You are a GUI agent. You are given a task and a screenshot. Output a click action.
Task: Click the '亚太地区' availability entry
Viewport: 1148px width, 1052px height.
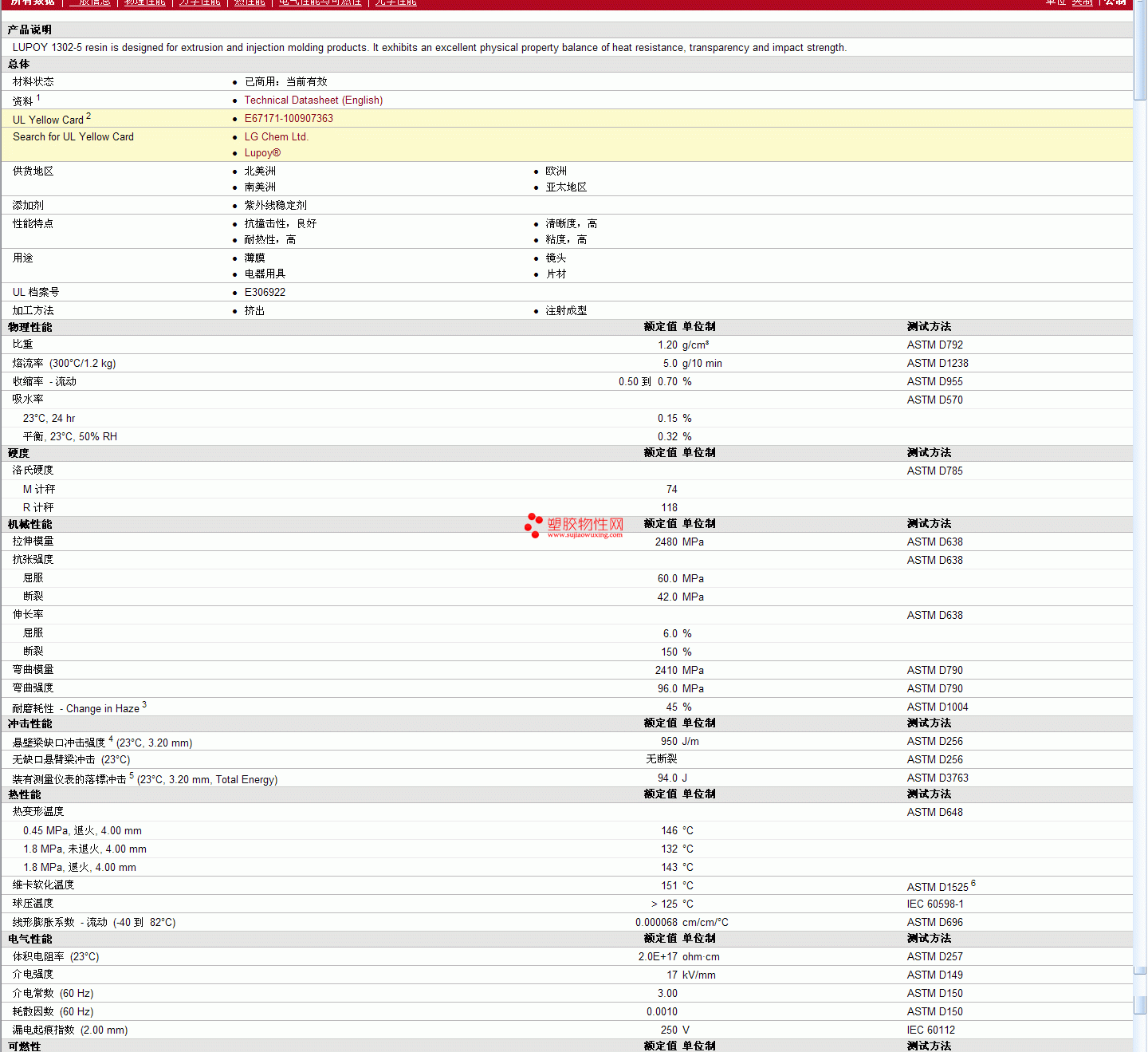(566, 187)
